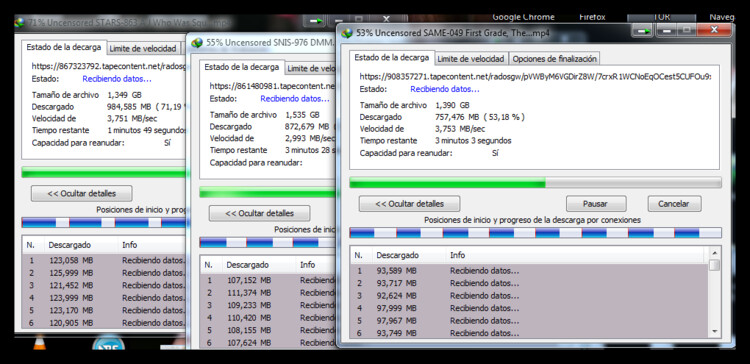Select connection row with 123,058 MB
This screenshot has width=750, height=364.
tap(104, 260)
